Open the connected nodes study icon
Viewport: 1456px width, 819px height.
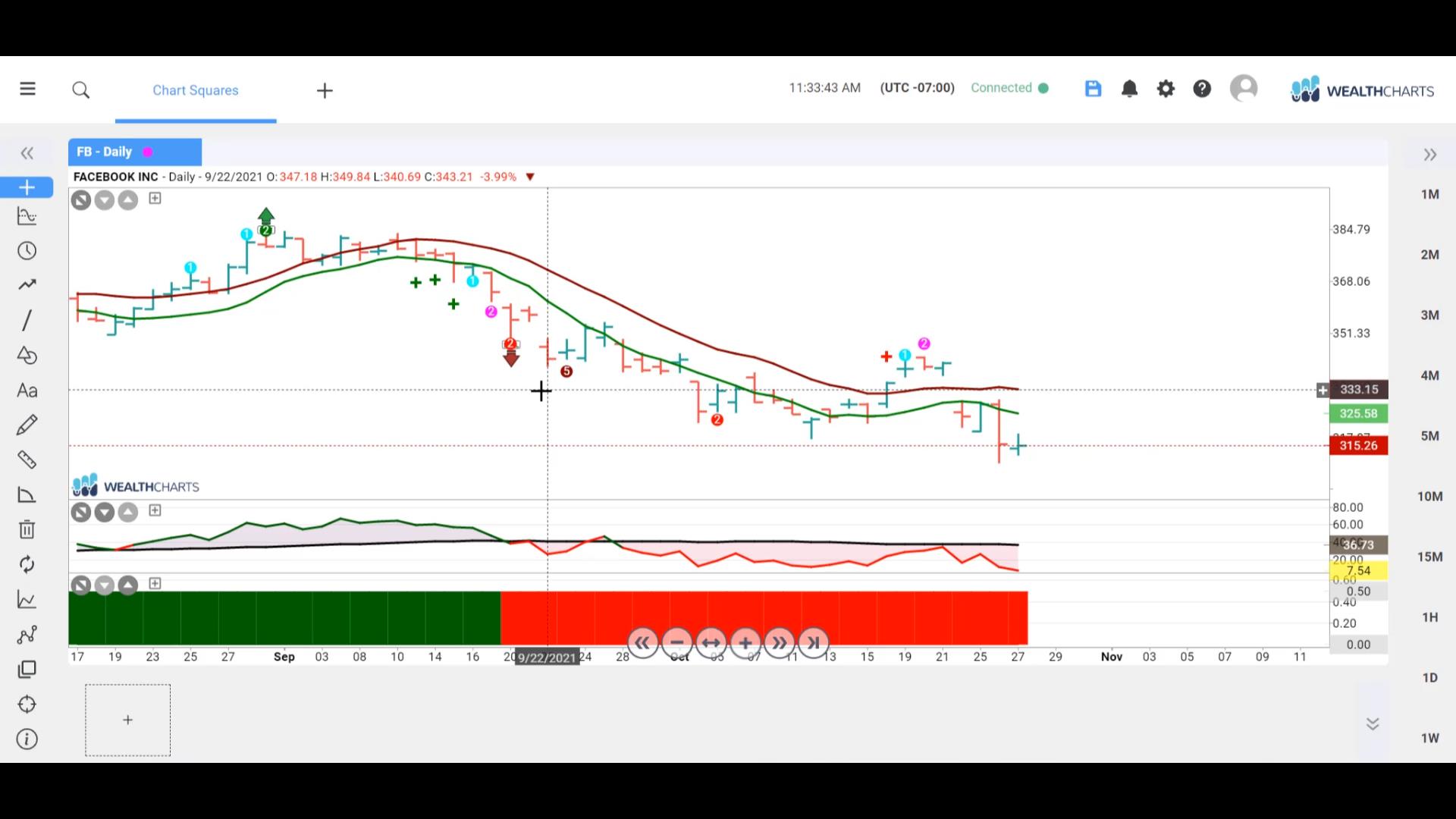tap(27, 635)
